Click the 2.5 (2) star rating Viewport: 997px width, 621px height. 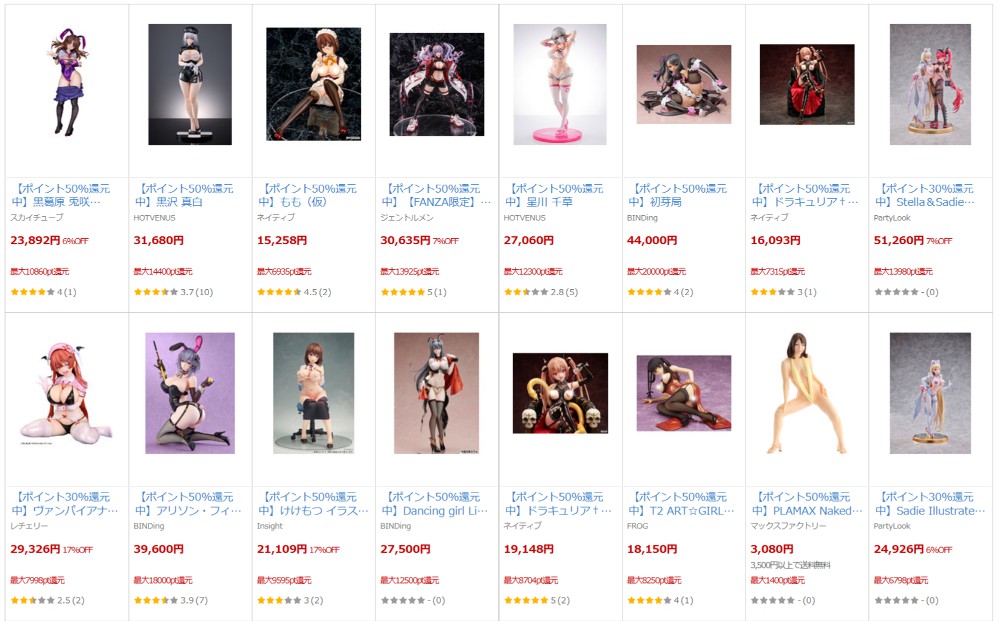point(48,600)
